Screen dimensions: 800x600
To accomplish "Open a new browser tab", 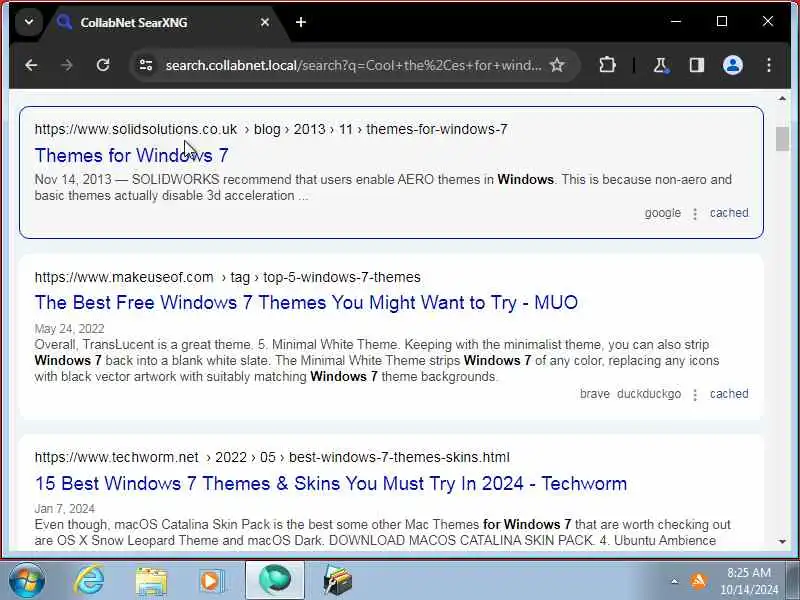I will coord(301,22).
